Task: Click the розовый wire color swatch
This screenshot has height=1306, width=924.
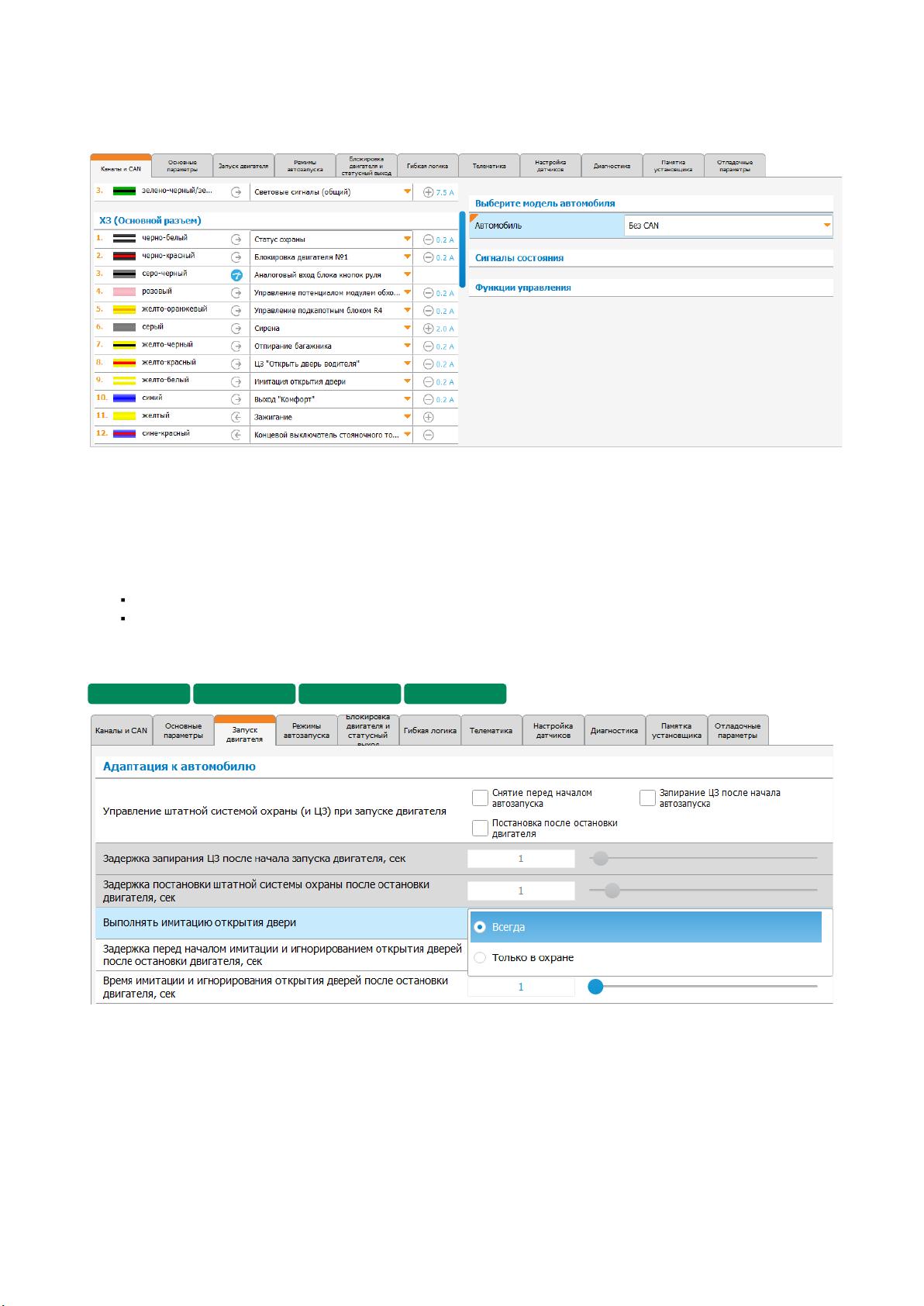Action: [x=124, y=292]
